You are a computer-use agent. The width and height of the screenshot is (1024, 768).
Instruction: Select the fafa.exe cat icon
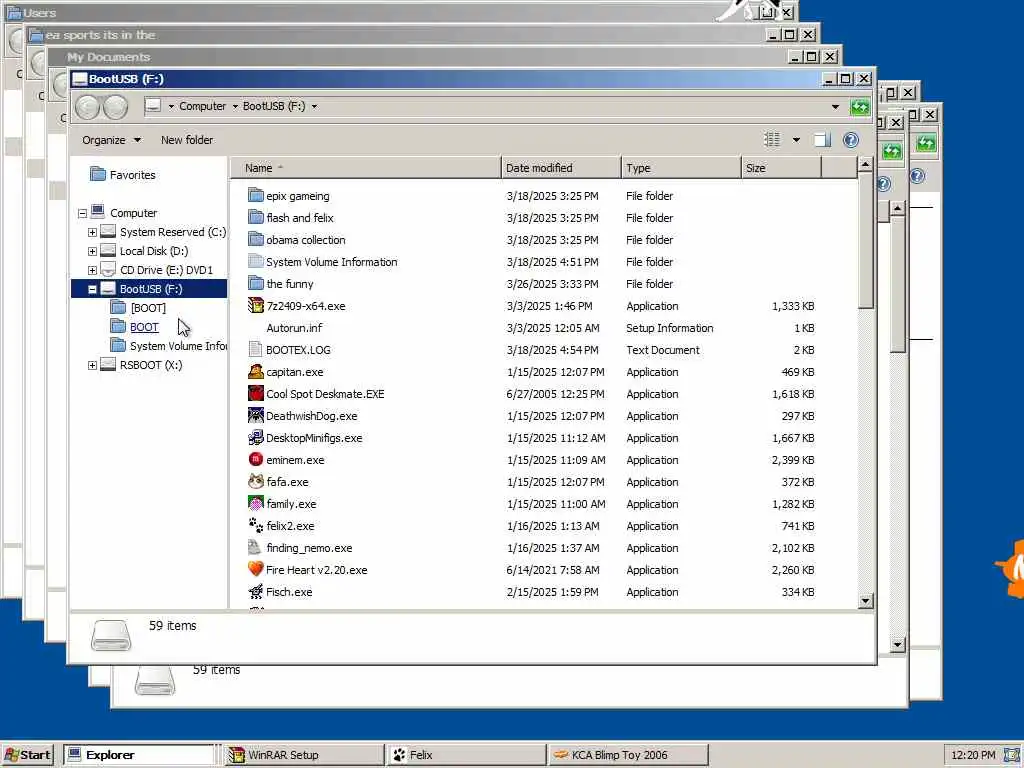255,481
